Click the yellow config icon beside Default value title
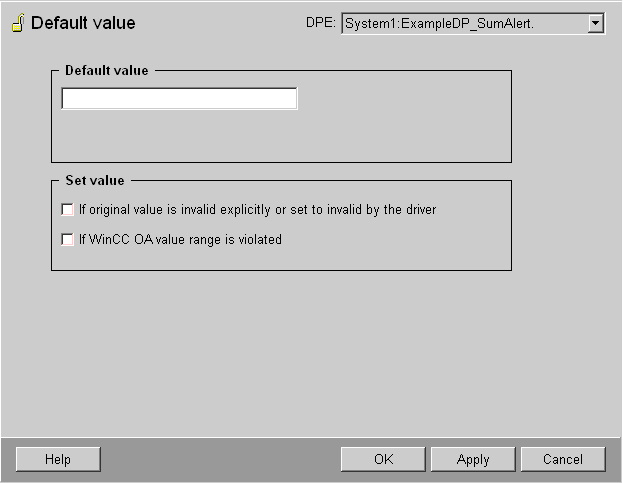This screenshot has height=483, width=623. 18,23
